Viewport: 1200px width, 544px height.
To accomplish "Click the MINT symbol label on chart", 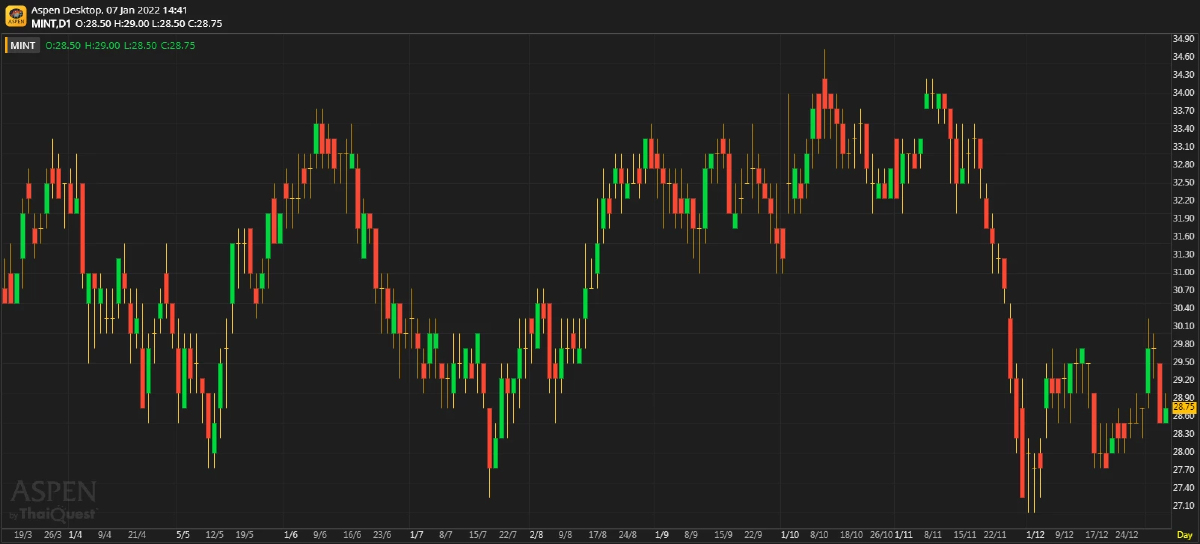I will 23,45.
